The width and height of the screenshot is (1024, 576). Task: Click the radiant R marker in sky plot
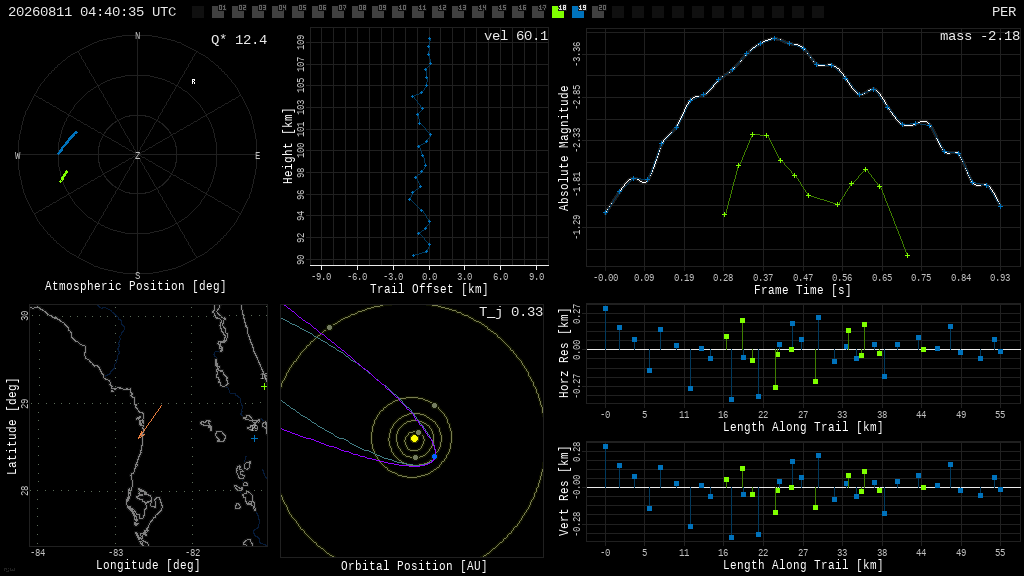point(193,82)
